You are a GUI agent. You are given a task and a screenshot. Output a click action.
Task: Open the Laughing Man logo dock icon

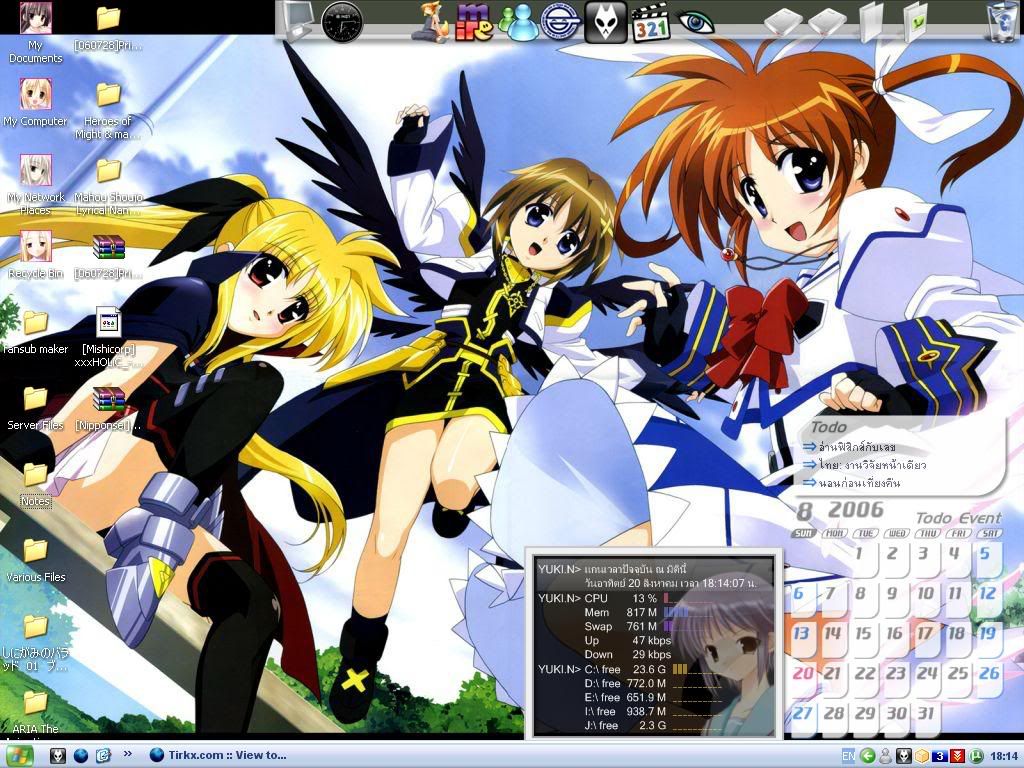point(561,22)
